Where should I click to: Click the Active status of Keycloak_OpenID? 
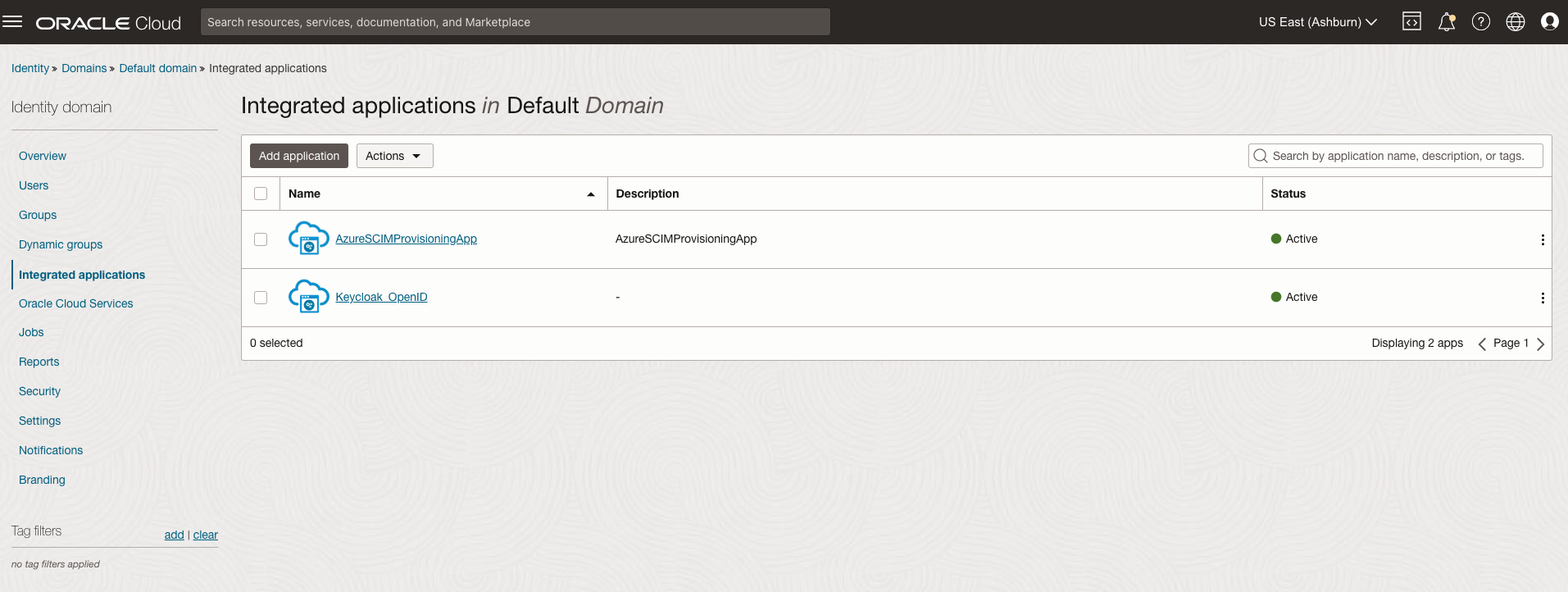click(x=1294, y=297)
